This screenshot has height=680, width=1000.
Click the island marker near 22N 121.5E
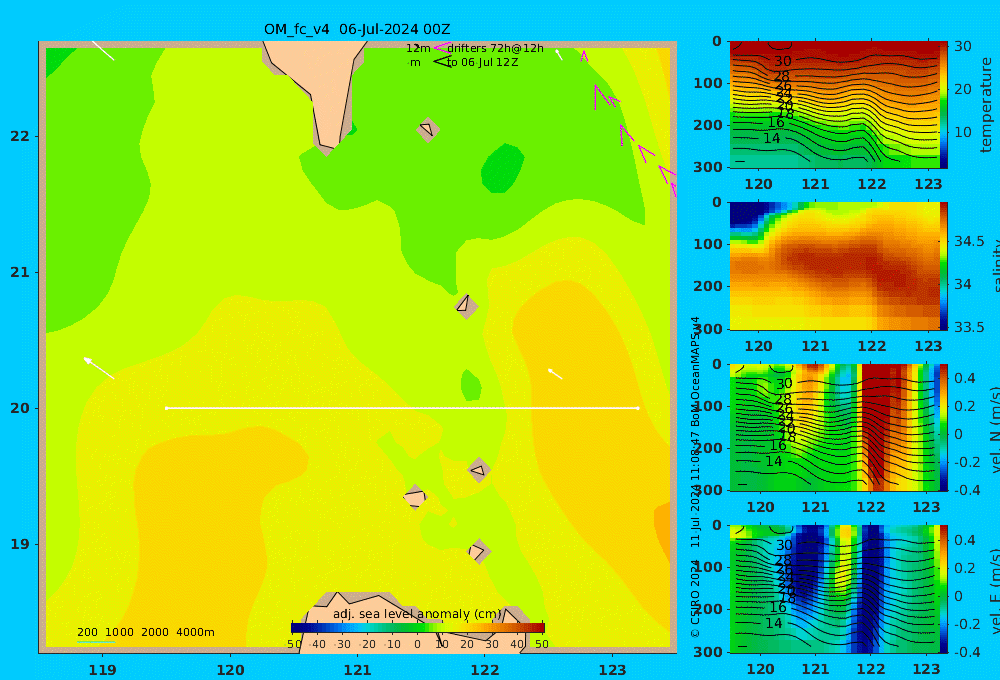point(428,130)
